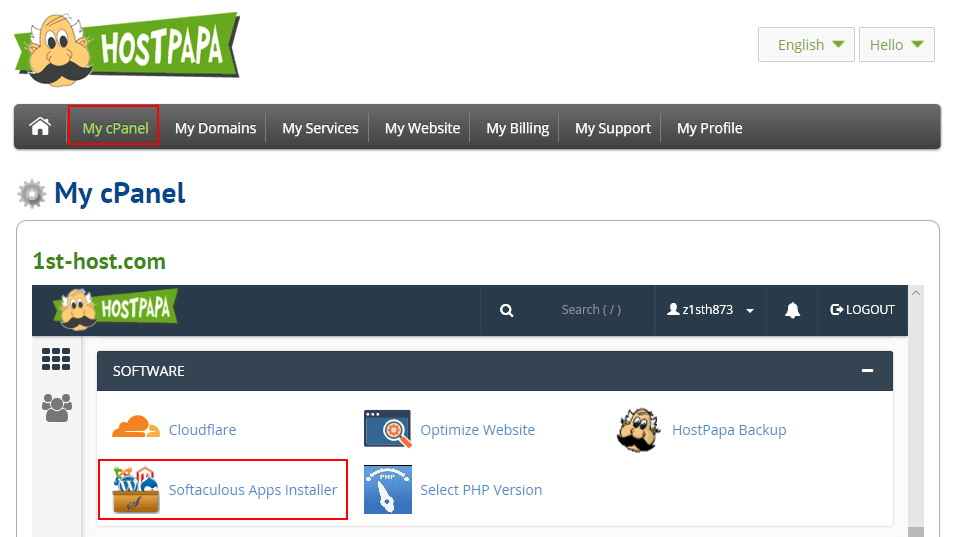
Task: Open the My Profile menu
Action: [709, 128]
